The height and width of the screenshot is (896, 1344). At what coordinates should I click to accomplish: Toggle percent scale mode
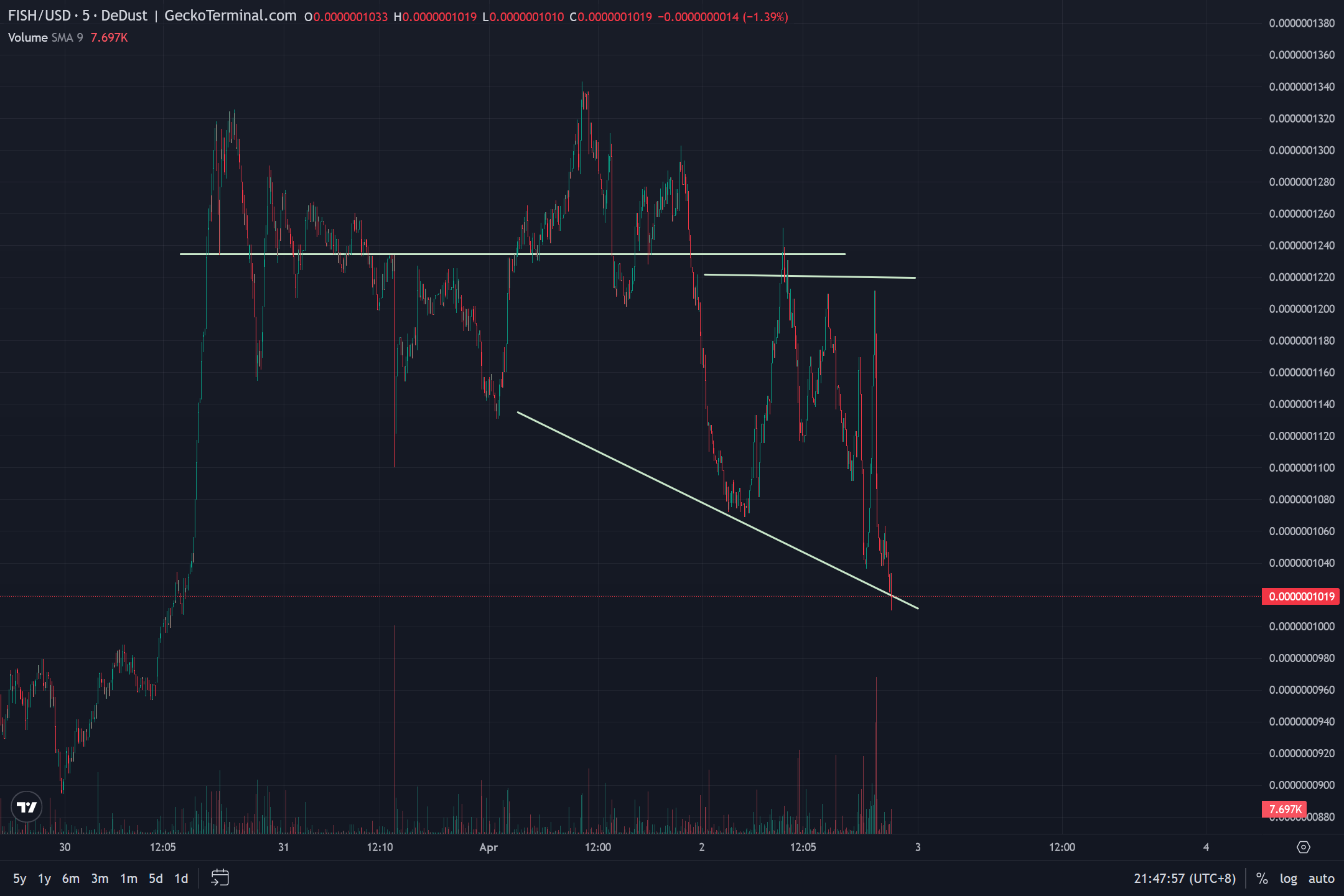tap(1261, 878)
